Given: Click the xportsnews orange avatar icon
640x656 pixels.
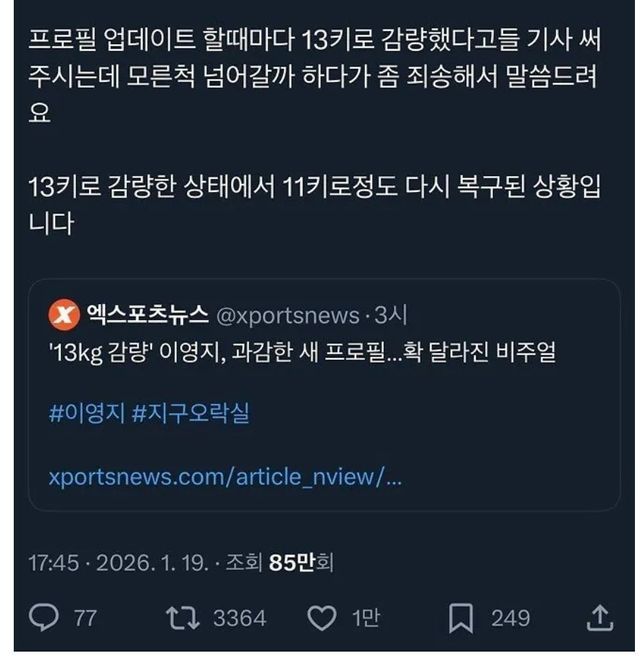Looking at the screenshot, I should (x=64, y=315).
